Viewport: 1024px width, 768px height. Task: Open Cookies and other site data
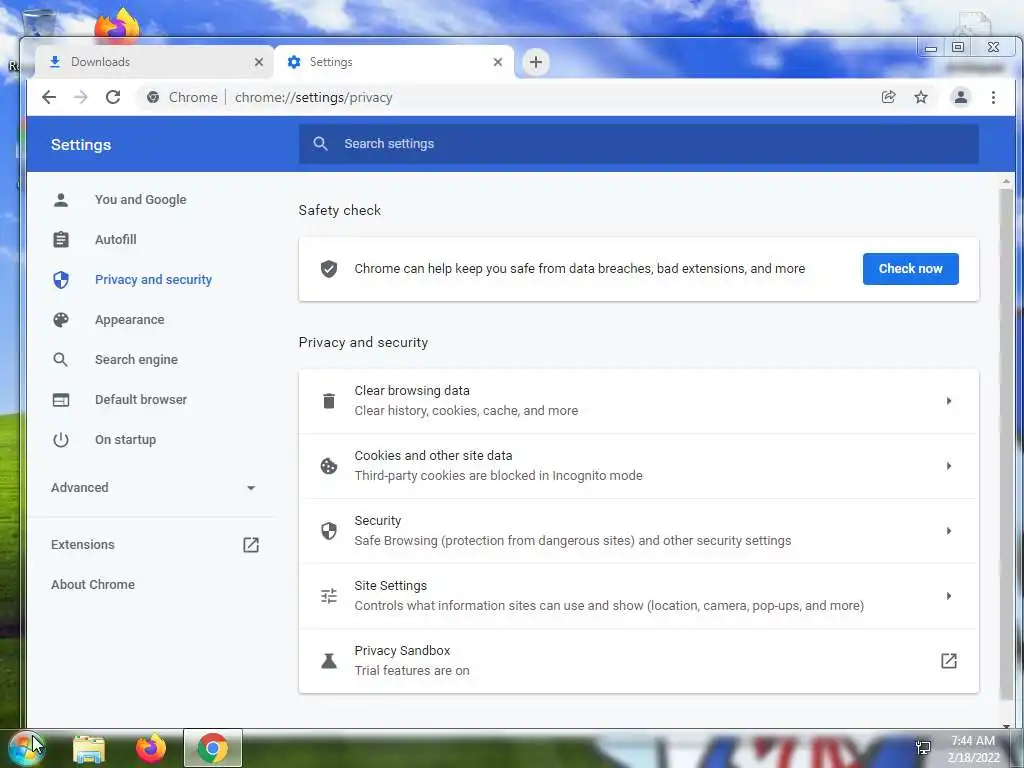tap(638, 466)
